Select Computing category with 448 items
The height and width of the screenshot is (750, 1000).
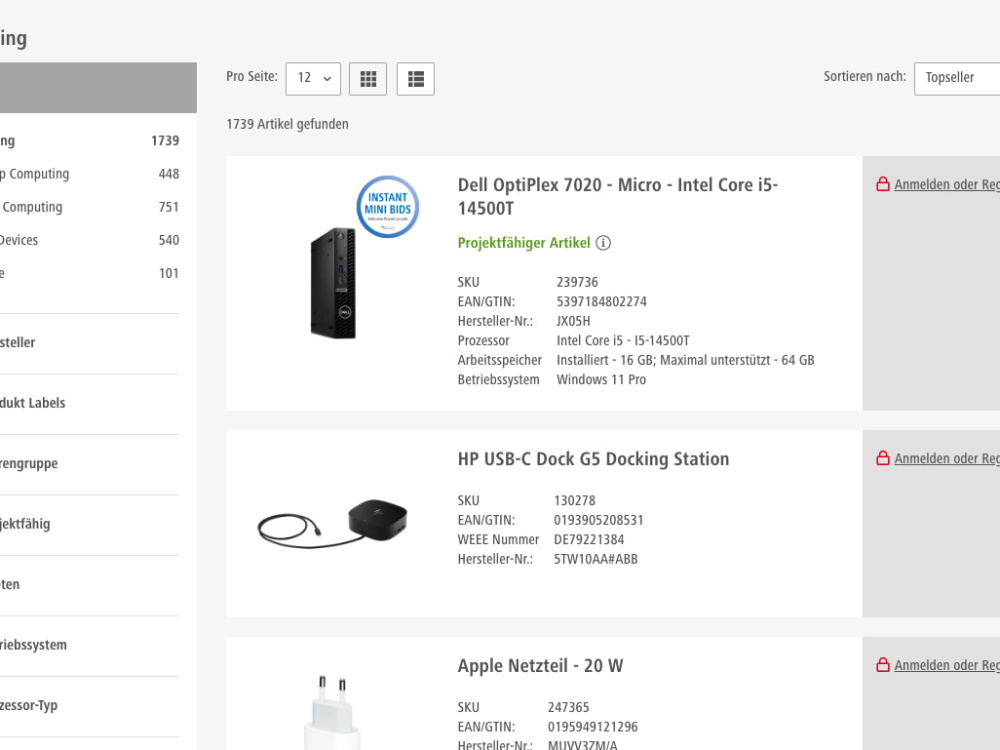click(89, 174)
